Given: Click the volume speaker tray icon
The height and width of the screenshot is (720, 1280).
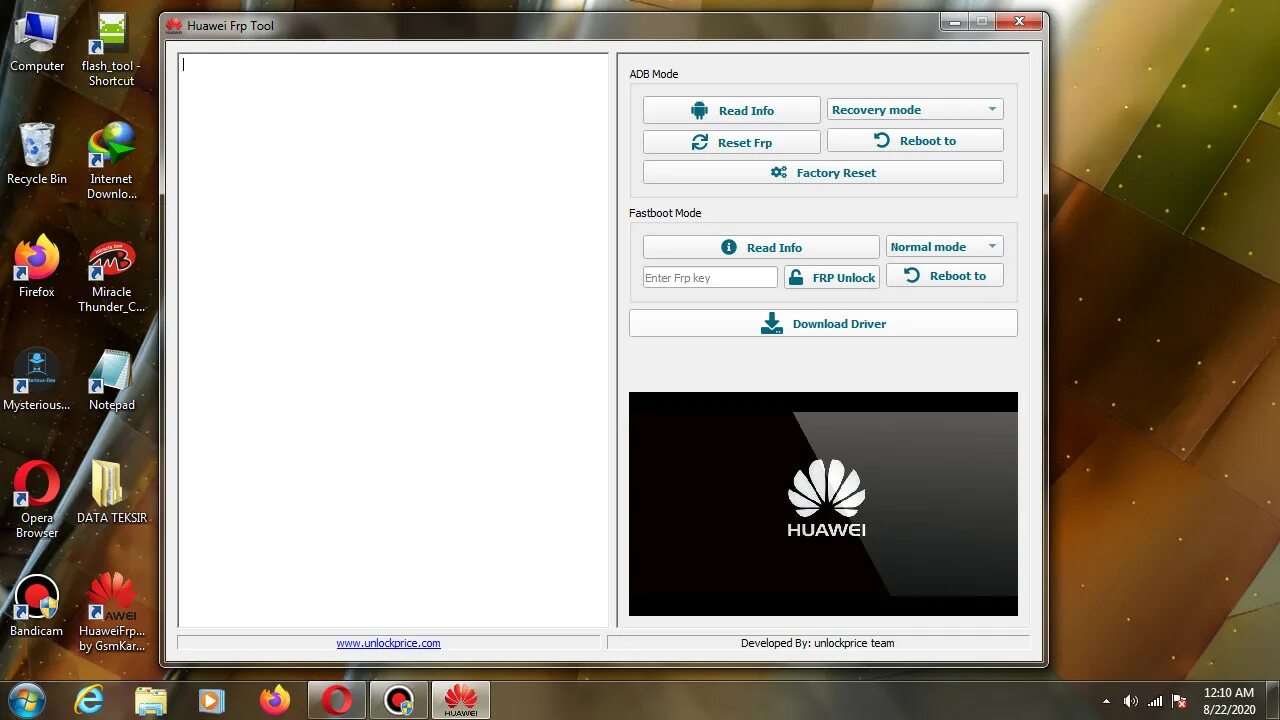Looking at the screenshot, I should click(x=1131, y=701).
